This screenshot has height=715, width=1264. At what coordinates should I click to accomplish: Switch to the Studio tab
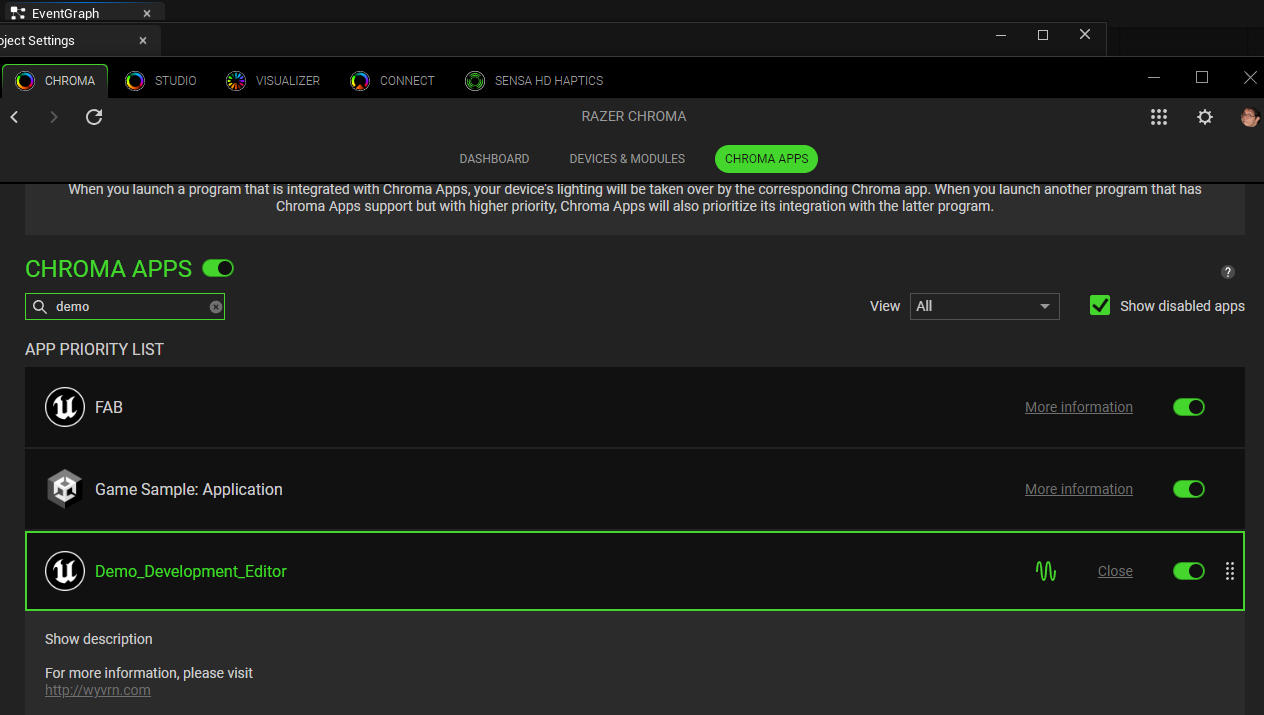click(162, 81)
